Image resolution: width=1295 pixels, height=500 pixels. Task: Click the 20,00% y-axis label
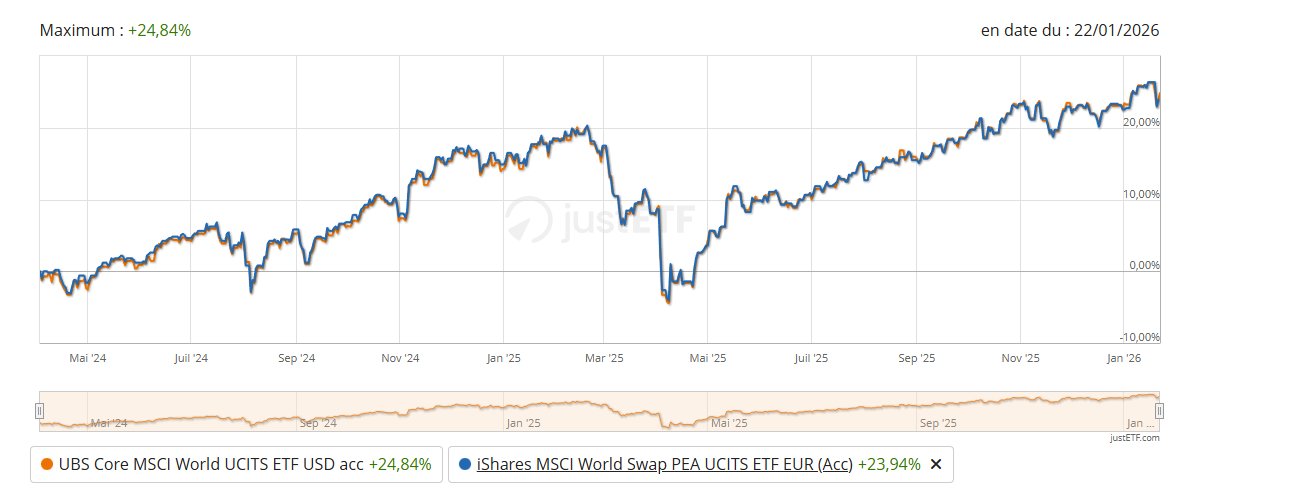pyautogui.click(x=1141, y=122)
